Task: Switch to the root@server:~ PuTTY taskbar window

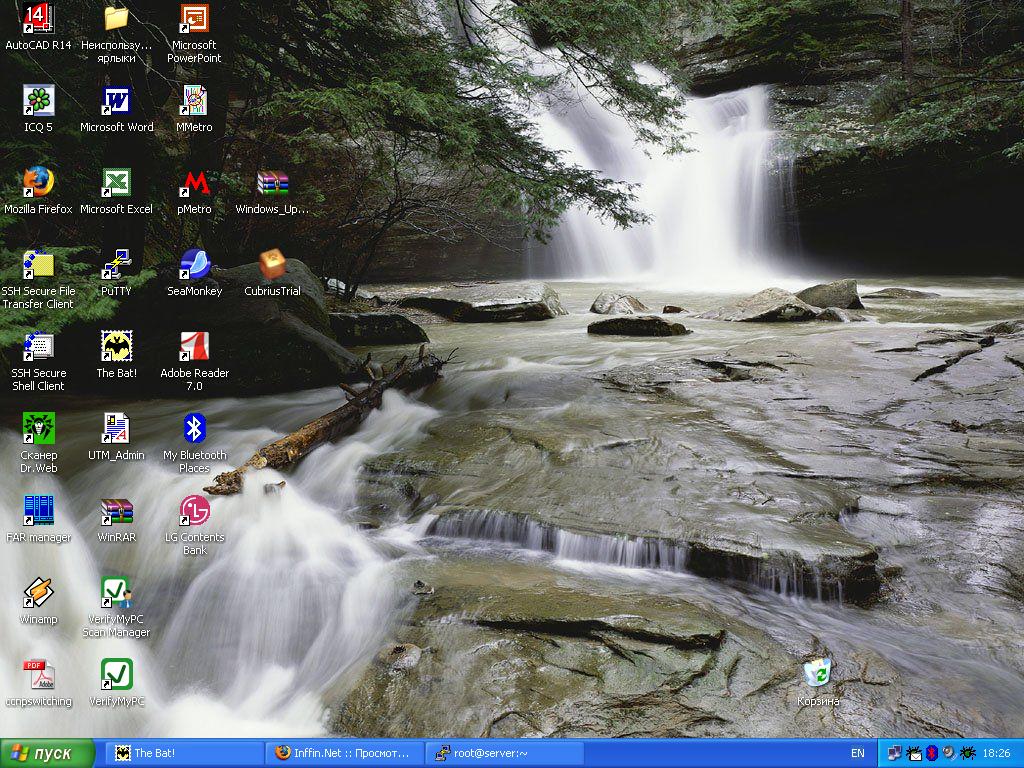Action: pos(504,754)
